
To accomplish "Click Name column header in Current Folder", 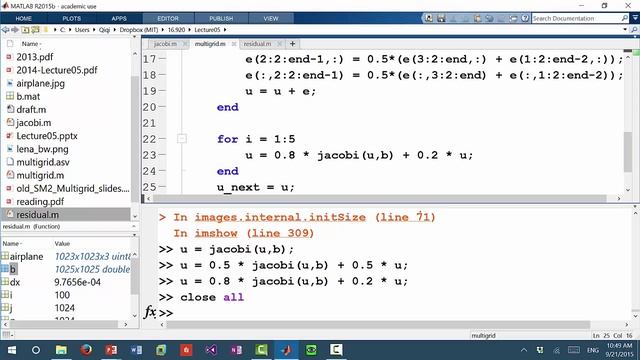I will (x=30, y=44).
